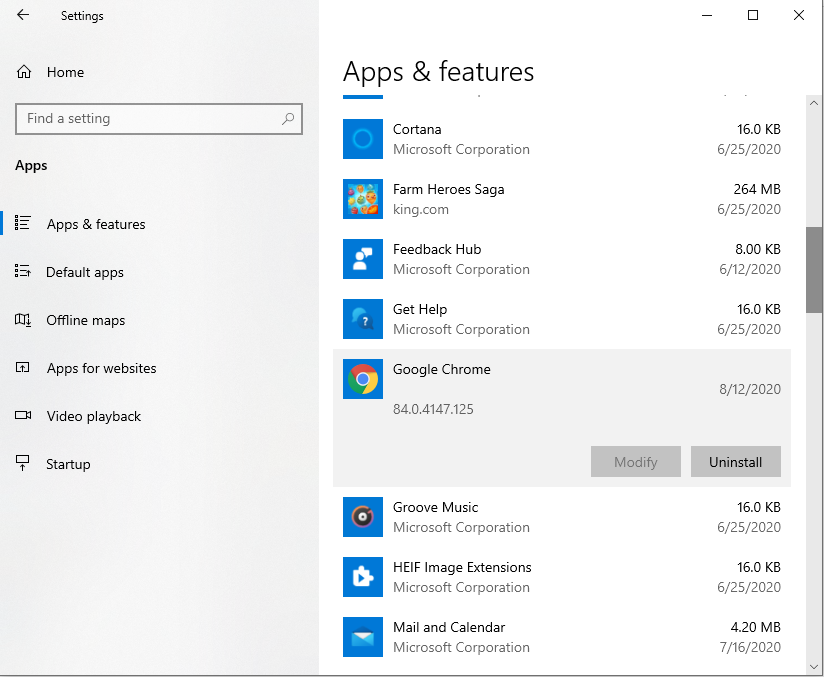
Task: Click the Apps & features sidebar icon
Action: tap(23, 223)
